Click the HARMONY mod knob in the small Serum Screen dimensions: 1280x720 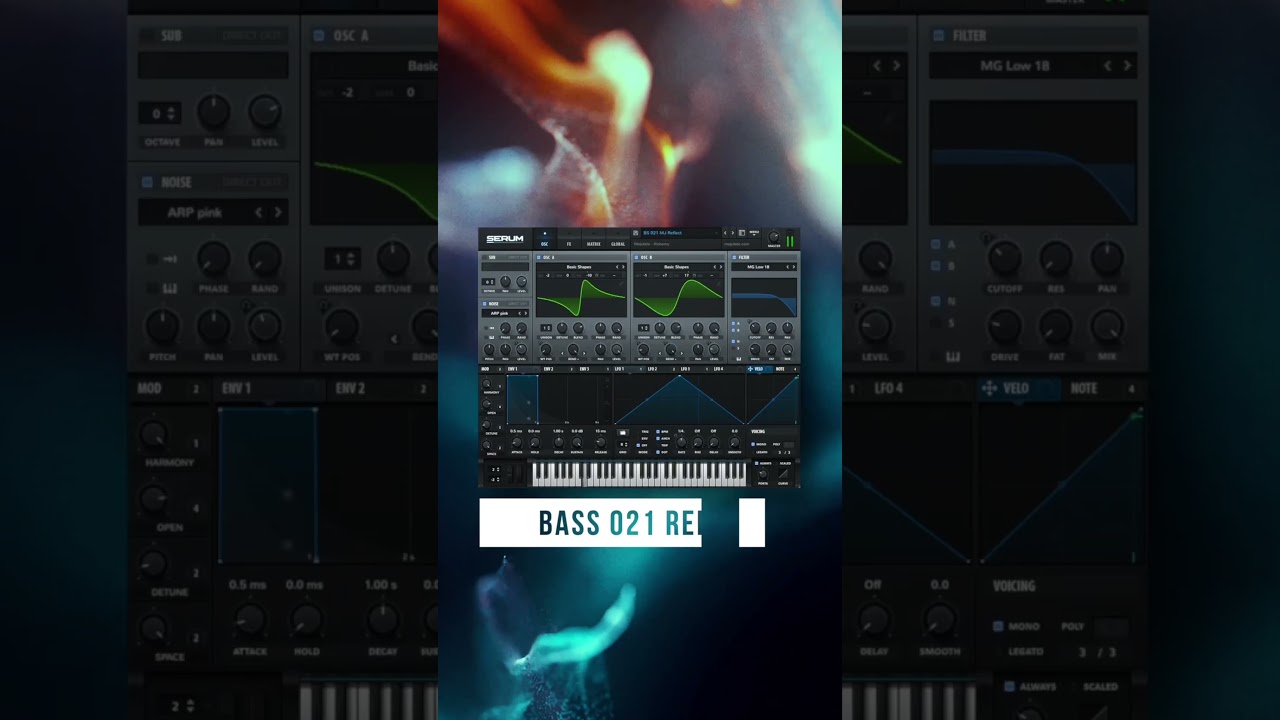(x=486, y=383)
